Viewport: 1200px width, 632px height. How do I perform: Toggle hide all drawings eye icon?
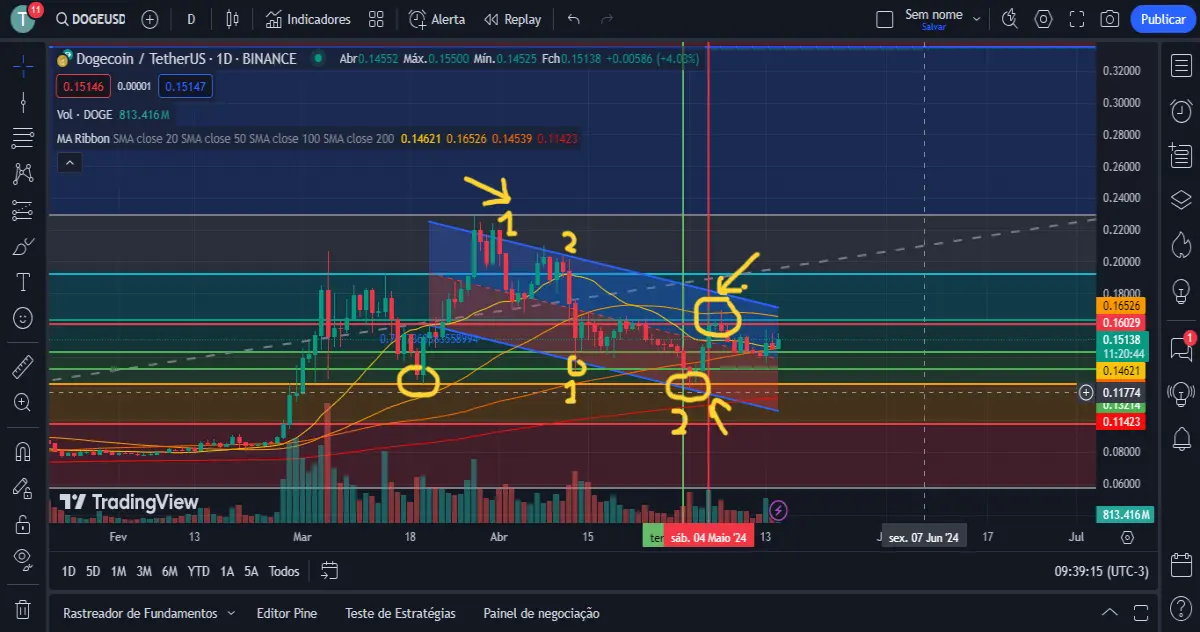pyautogui.click(x=22, y=559)
